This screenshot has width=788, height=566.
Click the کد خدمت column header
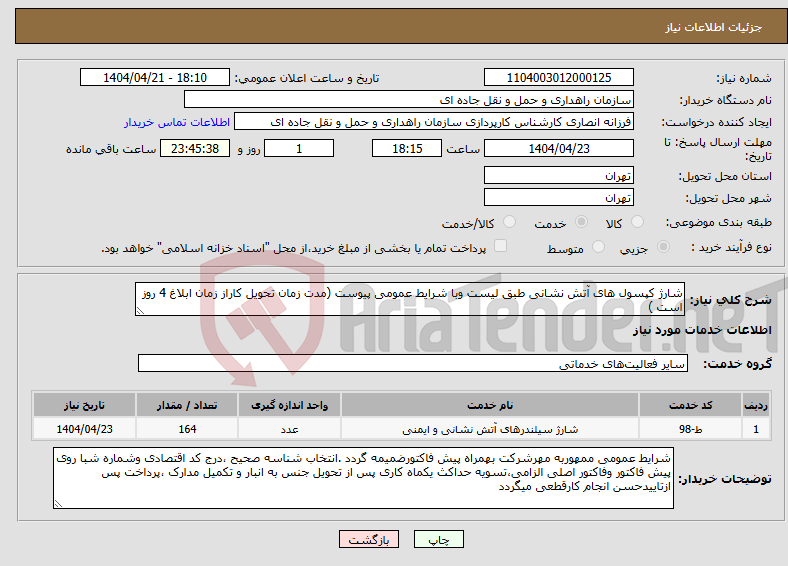point(690,405)
